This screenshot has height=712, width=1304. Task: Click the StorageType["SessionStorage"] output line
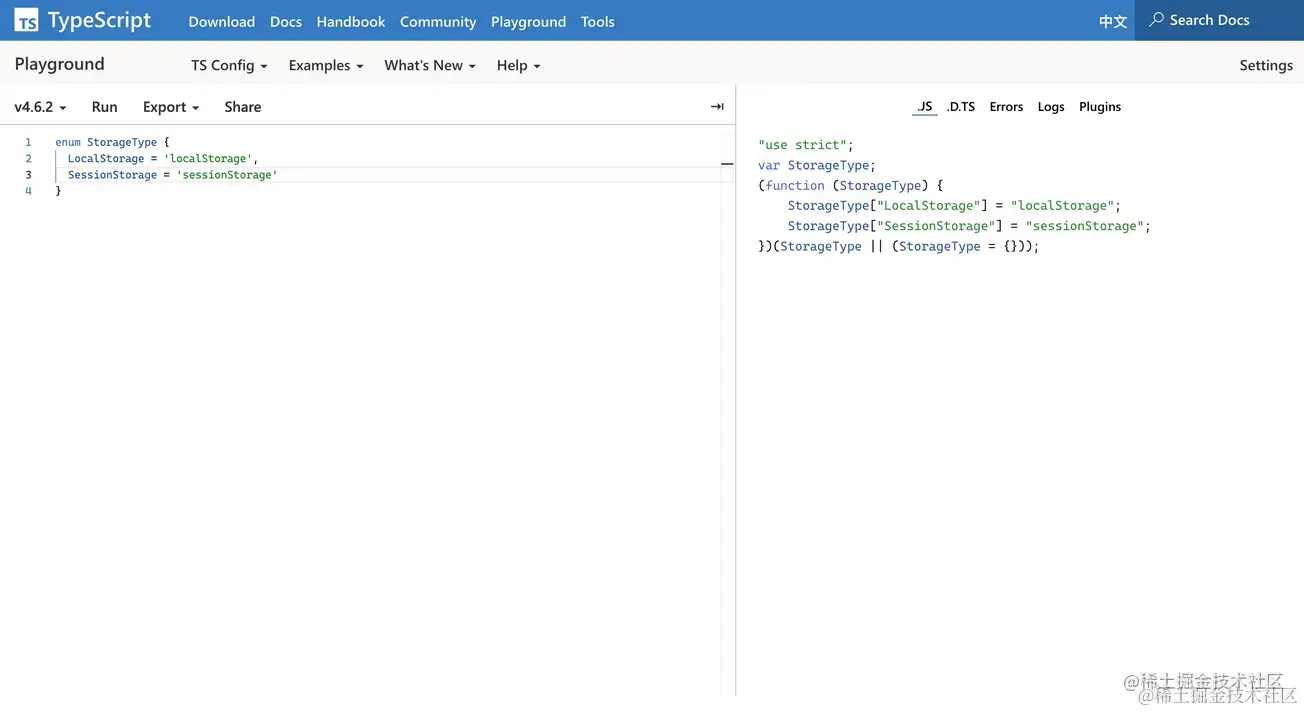(969, 226)
